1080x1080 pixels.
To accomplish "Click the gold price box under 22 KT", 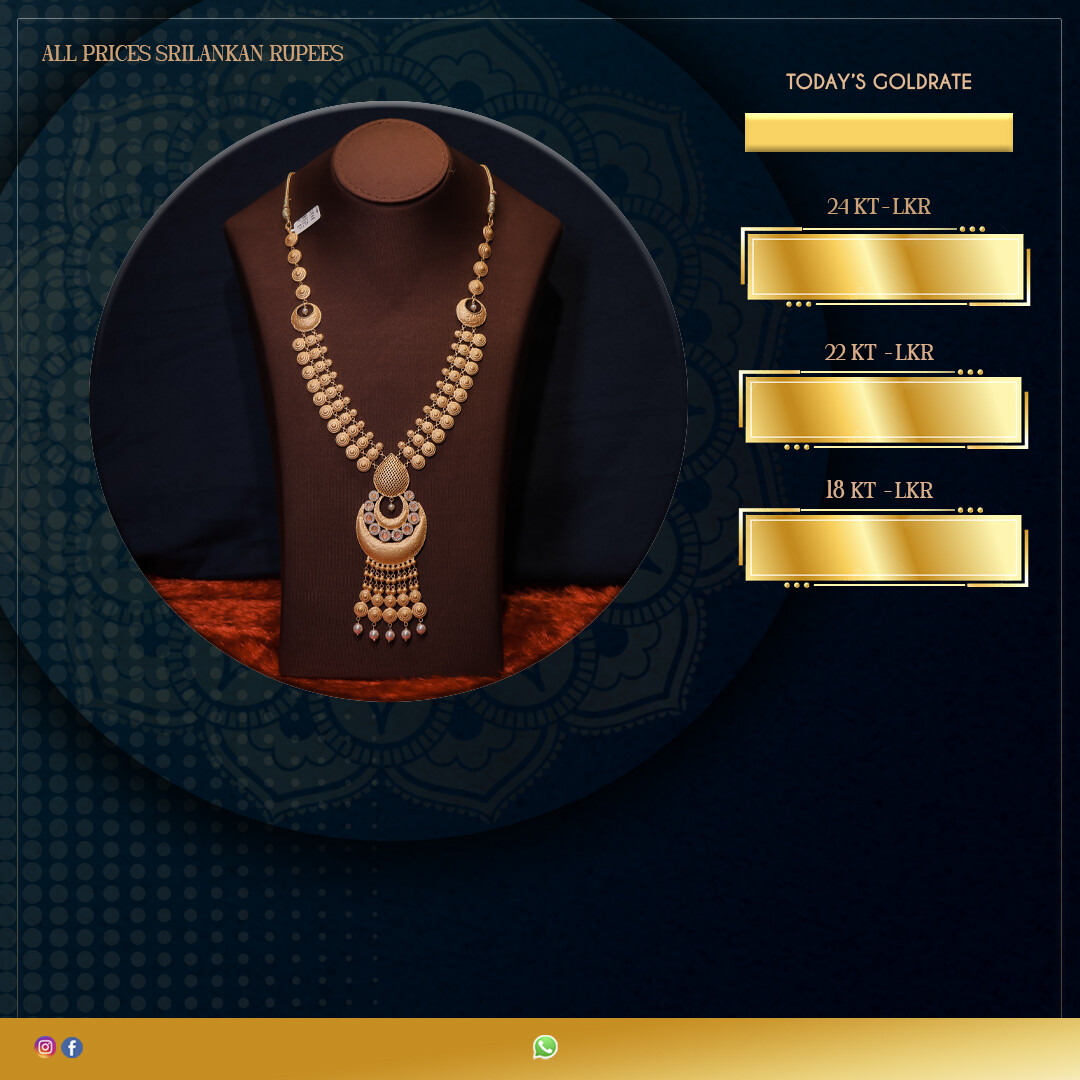I will [x=884, y=410].
